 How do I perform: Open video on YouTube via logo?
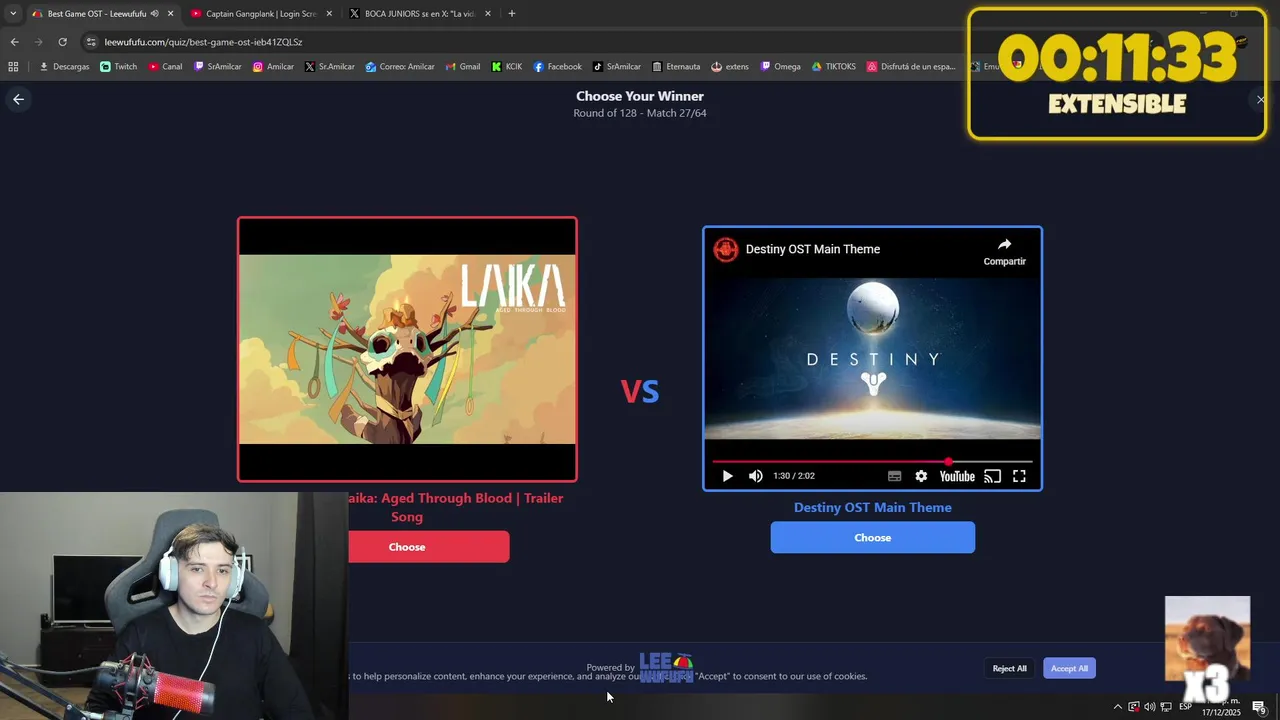pos(957,476)
